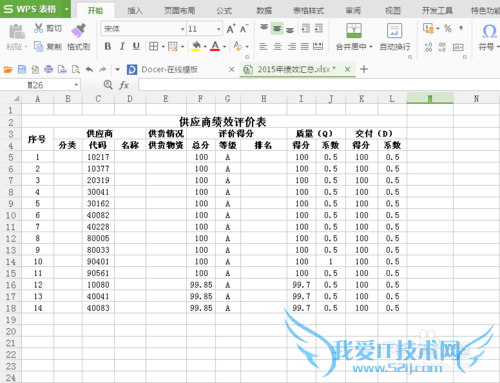Image resolution: width=500 pixels, height=383 pixels.
Task: Select column M header
Action: pos(430,99)
